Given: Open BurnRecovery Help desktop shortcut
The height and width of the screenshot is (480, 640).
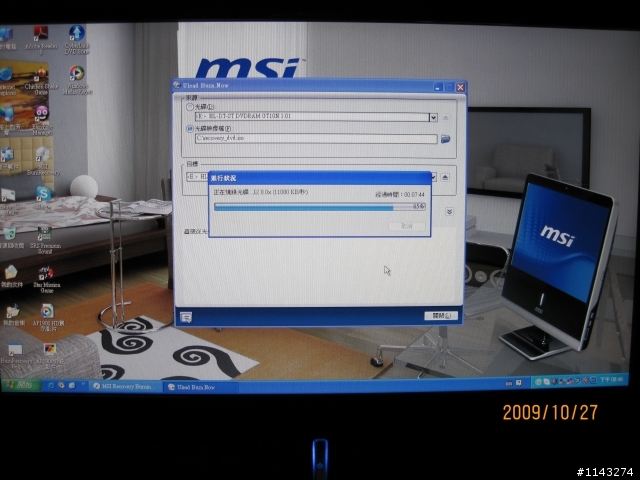Looking at the screenshot, I should 16,355.
